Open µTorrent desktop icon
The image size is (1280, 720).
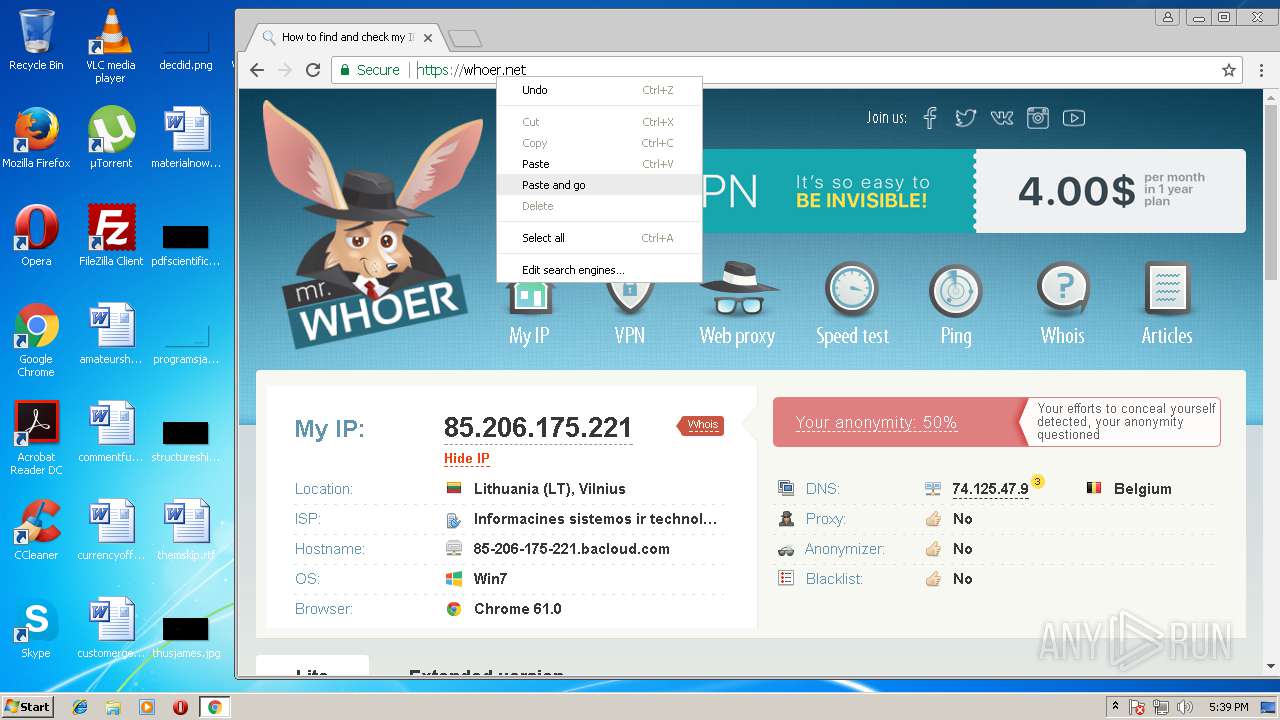[110, 137]
